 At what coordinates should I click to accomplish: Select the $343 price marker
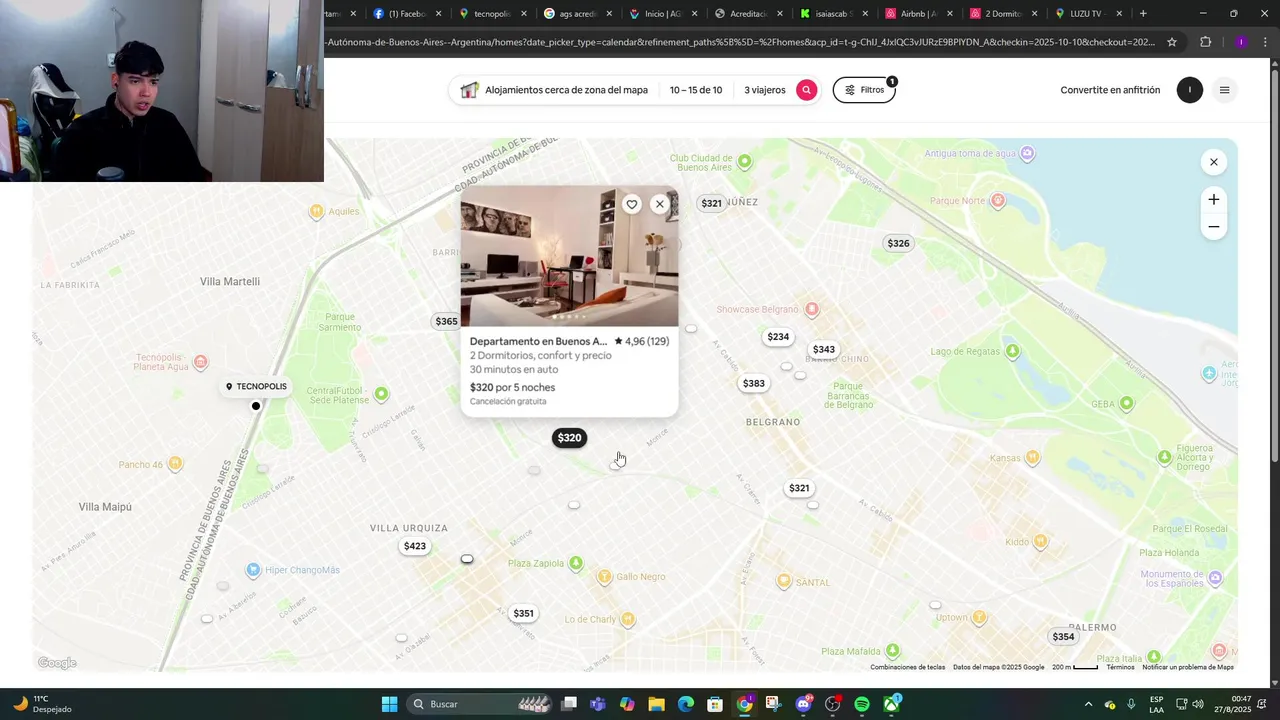pyautogui.click(x=824, y=350)
